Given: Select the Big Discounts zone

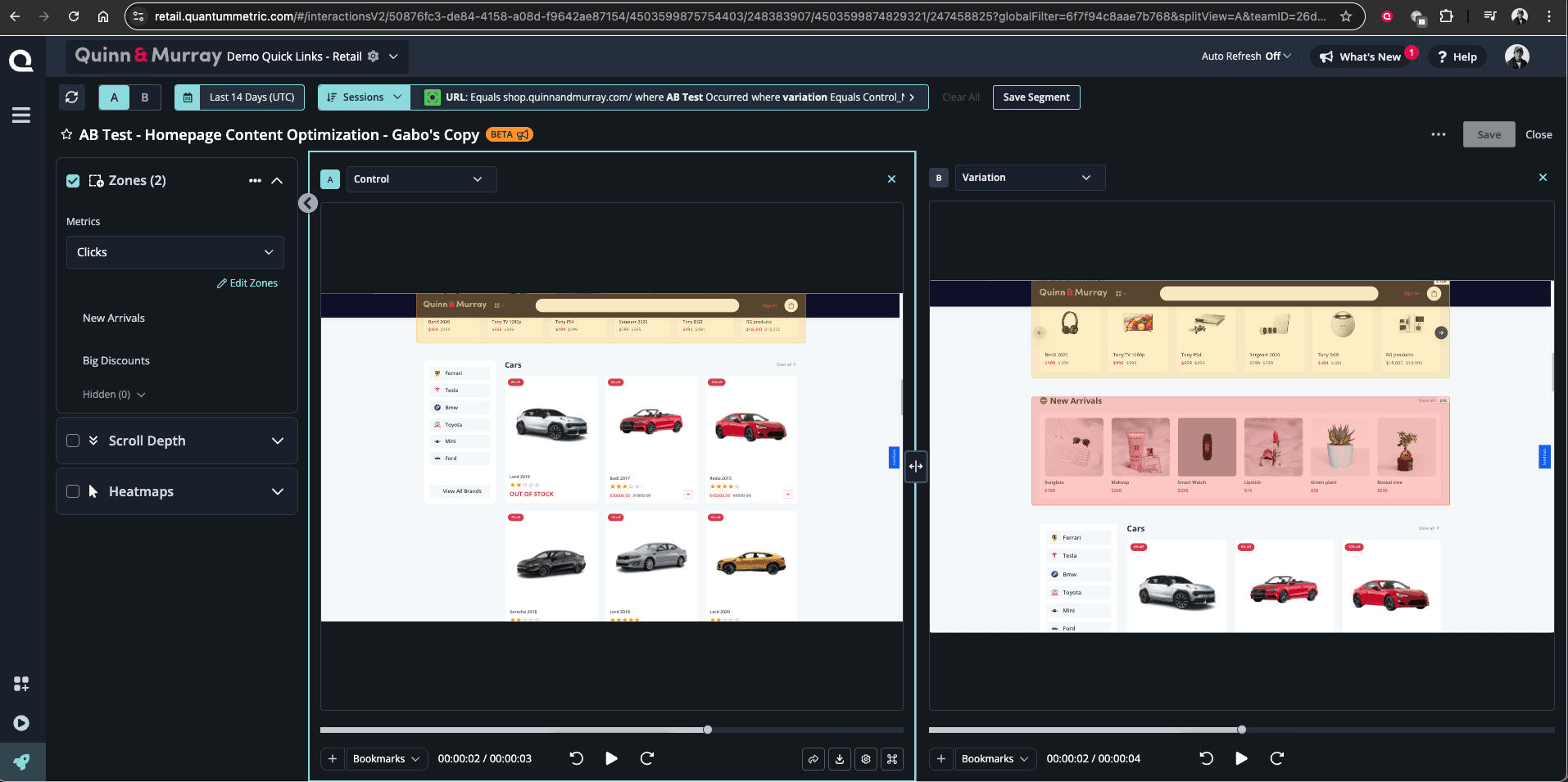Looking at the screenshot, I should tap(116, 361).
